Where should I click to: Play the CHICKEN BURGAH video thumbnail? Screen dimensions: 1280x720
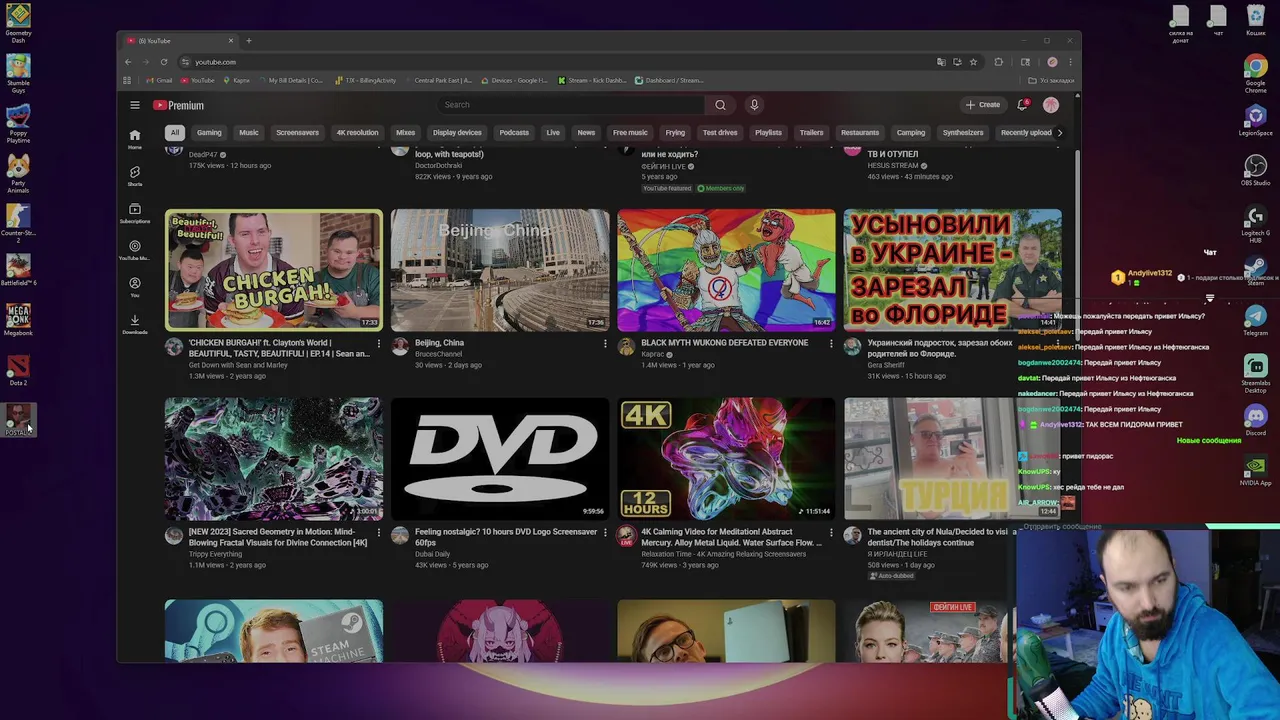click(273, 270)
